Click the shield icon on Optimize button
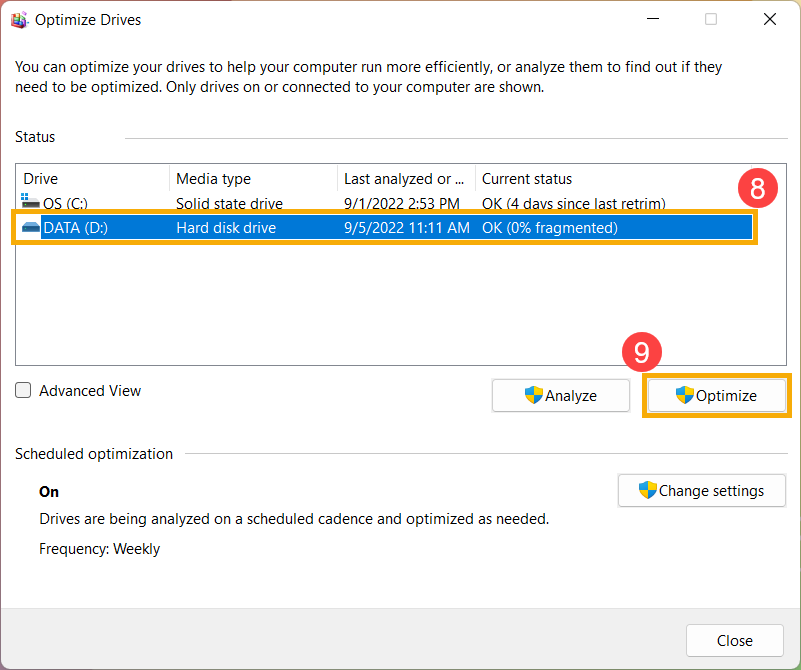Image resolution: width=801 pixels, height=670 pixels. coord(685,395)
